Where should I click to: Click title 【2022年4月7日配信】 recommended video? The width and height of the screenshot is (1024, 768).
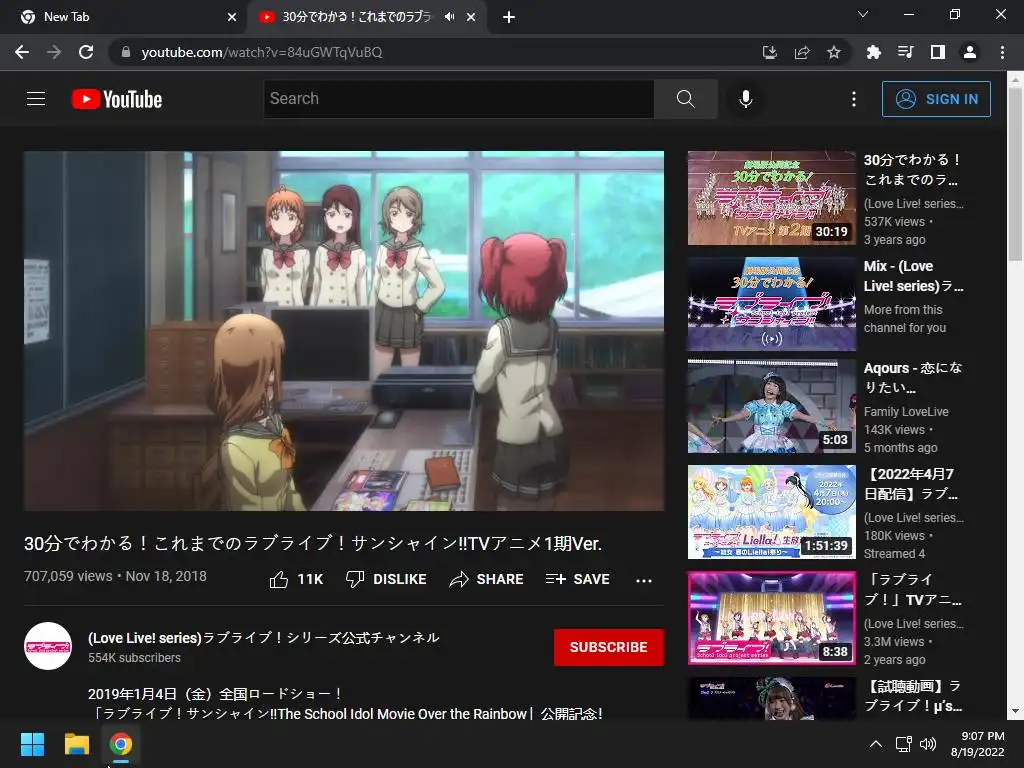(x=912, y=484)
